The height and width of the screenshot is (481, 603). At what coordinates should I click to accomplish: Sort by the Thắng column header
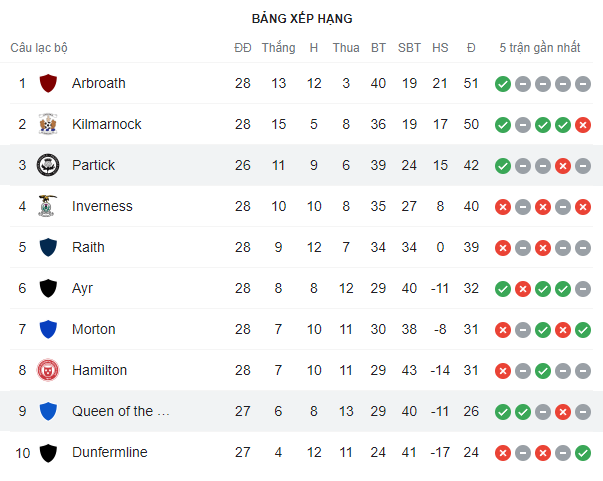(278, 47)
